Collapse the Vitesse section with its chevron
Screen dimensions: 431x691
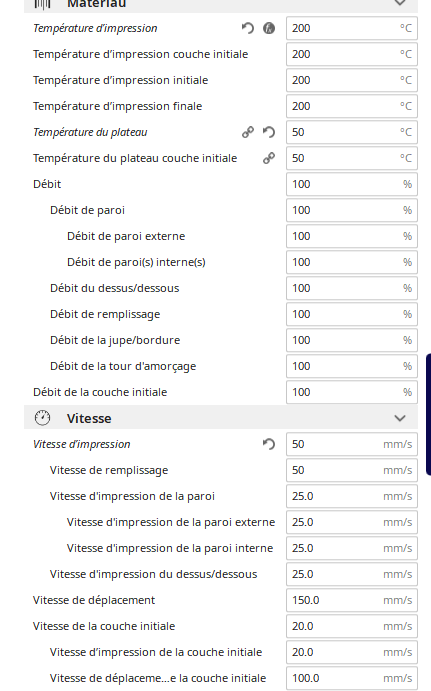(400, 418)
